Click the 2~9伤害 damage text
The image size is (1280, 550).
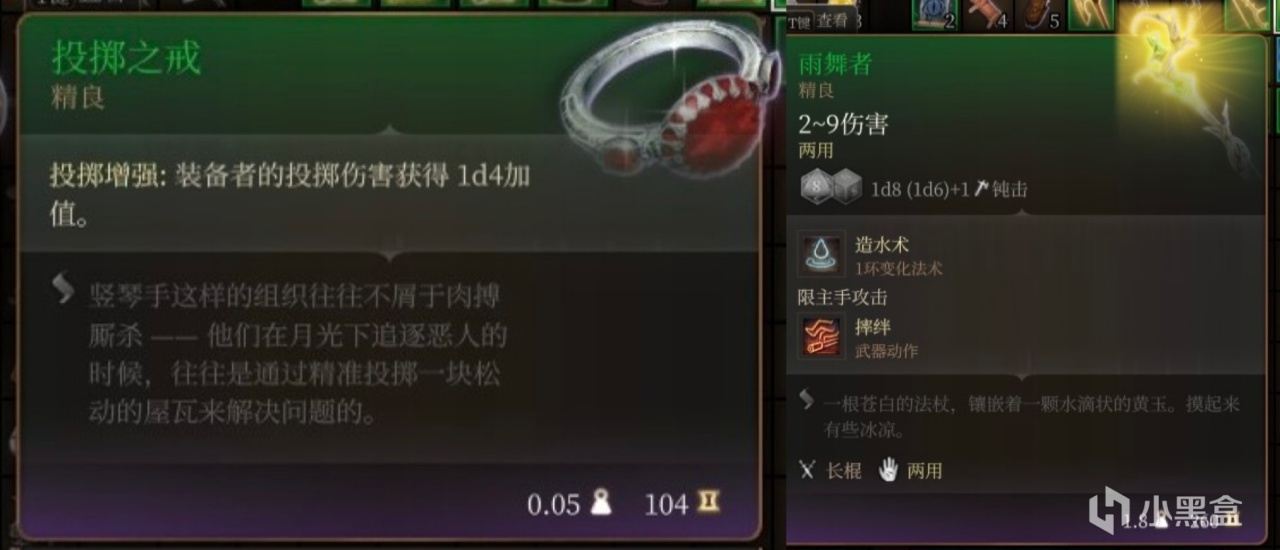pyautogui.click(x=843, y=125)
